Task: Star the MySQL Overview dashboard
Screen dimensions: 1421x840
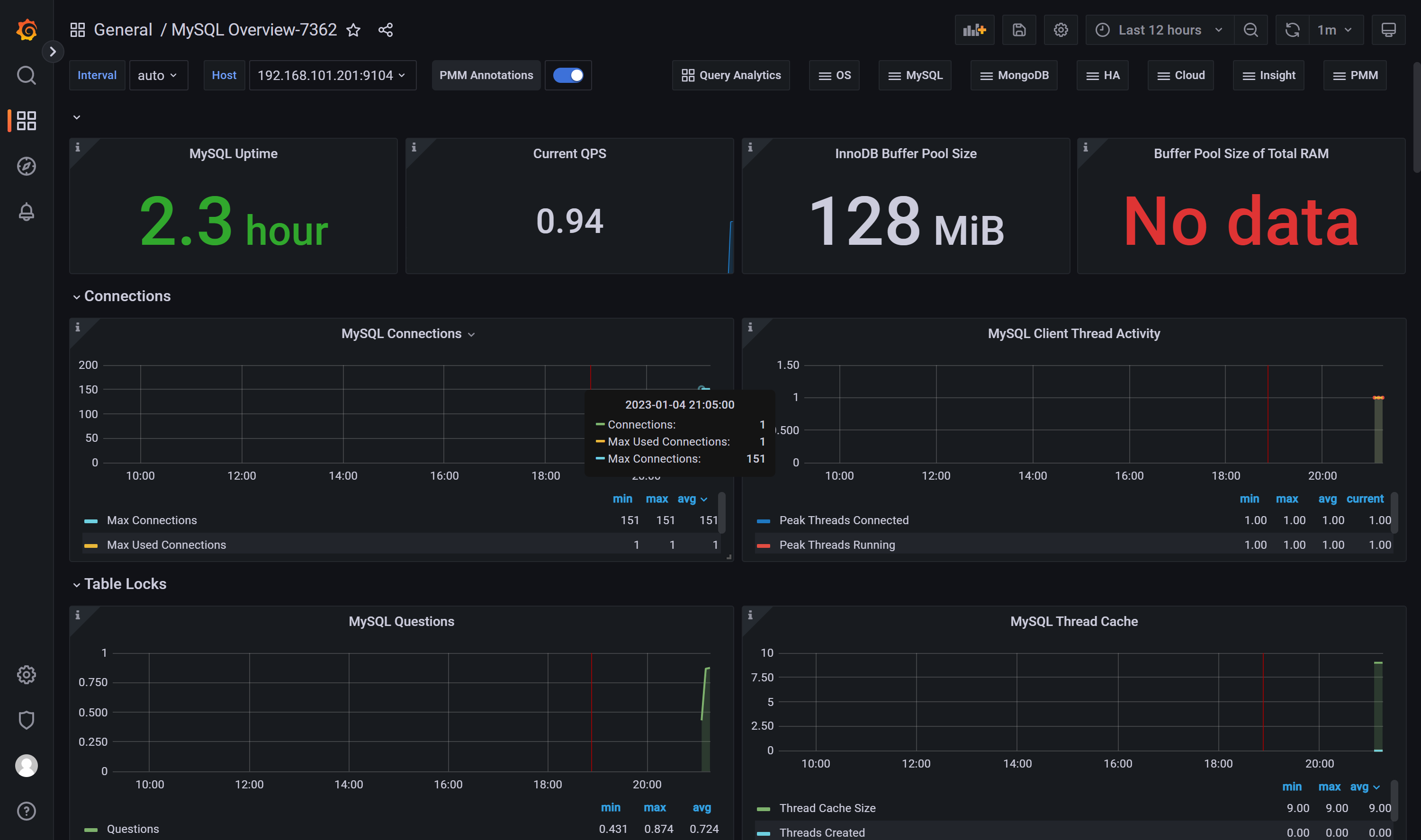Action: point(353,30)
